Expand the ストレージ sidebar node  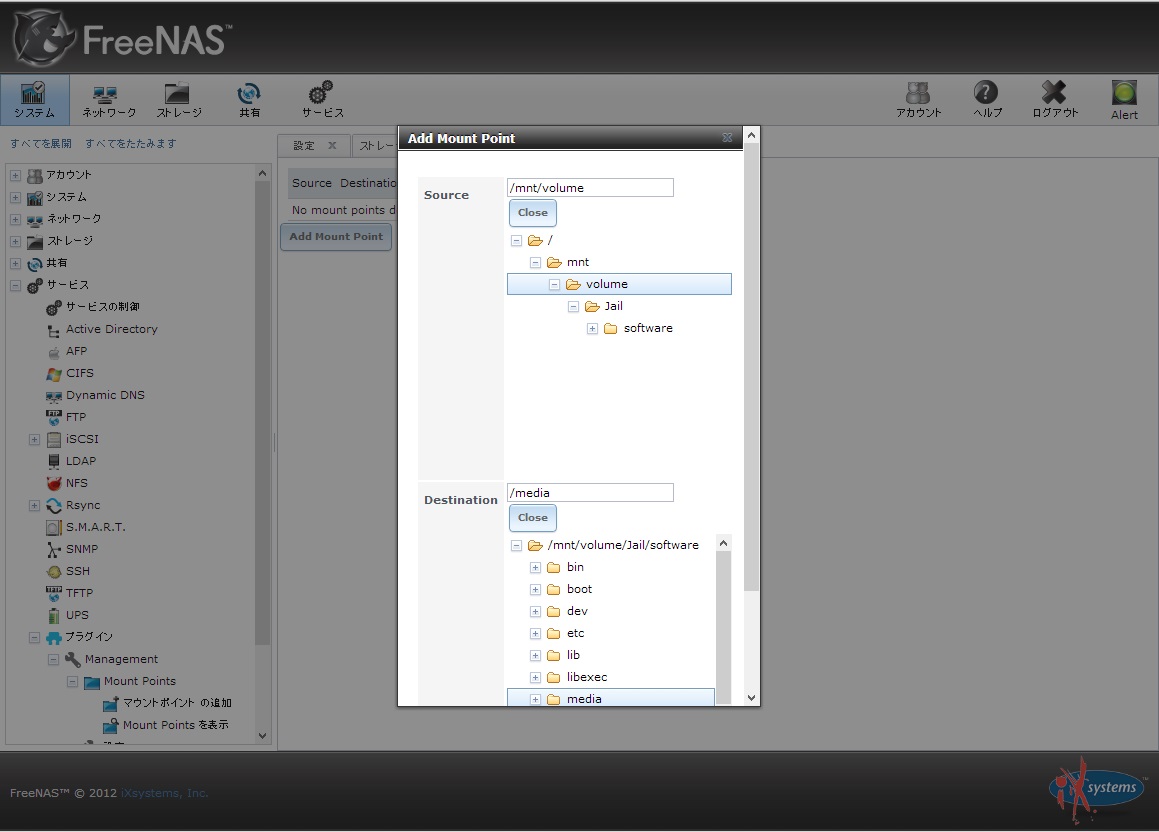(16, 242)
